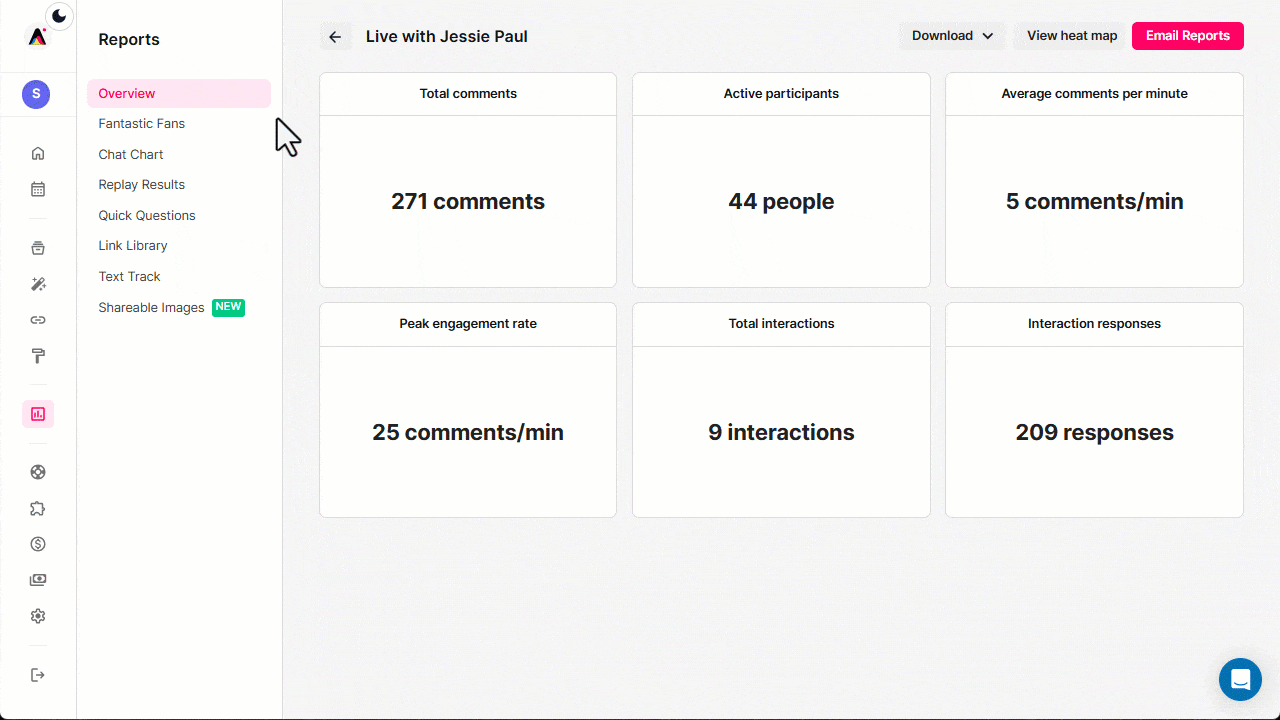Open Replay Results section

141,185
